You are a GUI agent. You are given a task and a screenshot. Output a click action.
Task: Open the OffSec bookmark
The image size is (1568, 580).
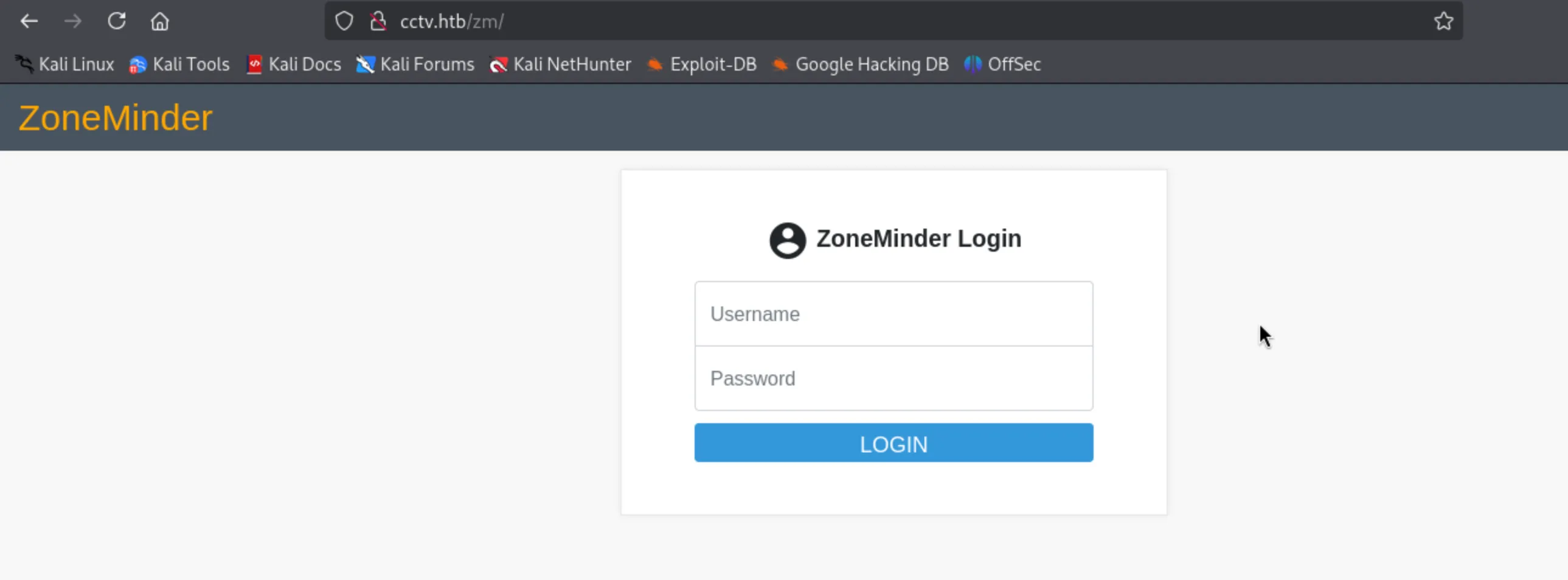1002,64
